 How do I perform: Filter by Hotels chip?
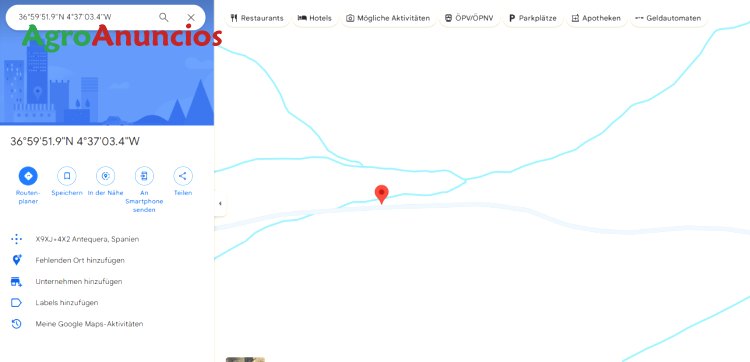pyautogui.click(x=315, y=18)
